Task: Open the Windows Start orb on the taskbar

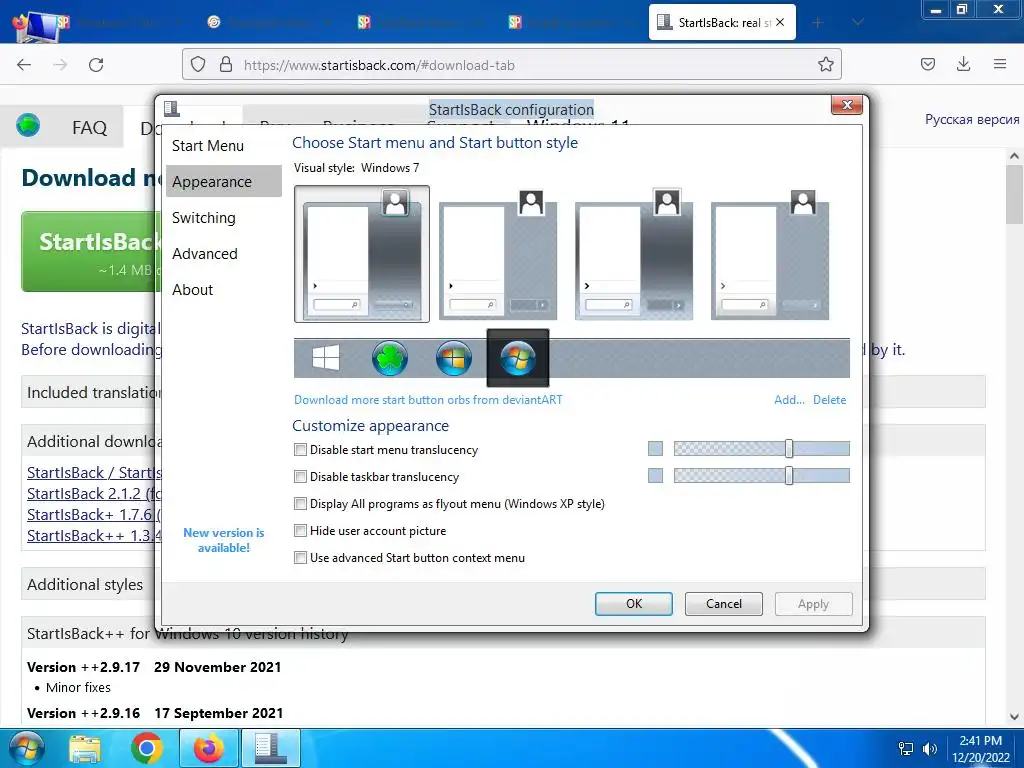Action: point(27,748)
